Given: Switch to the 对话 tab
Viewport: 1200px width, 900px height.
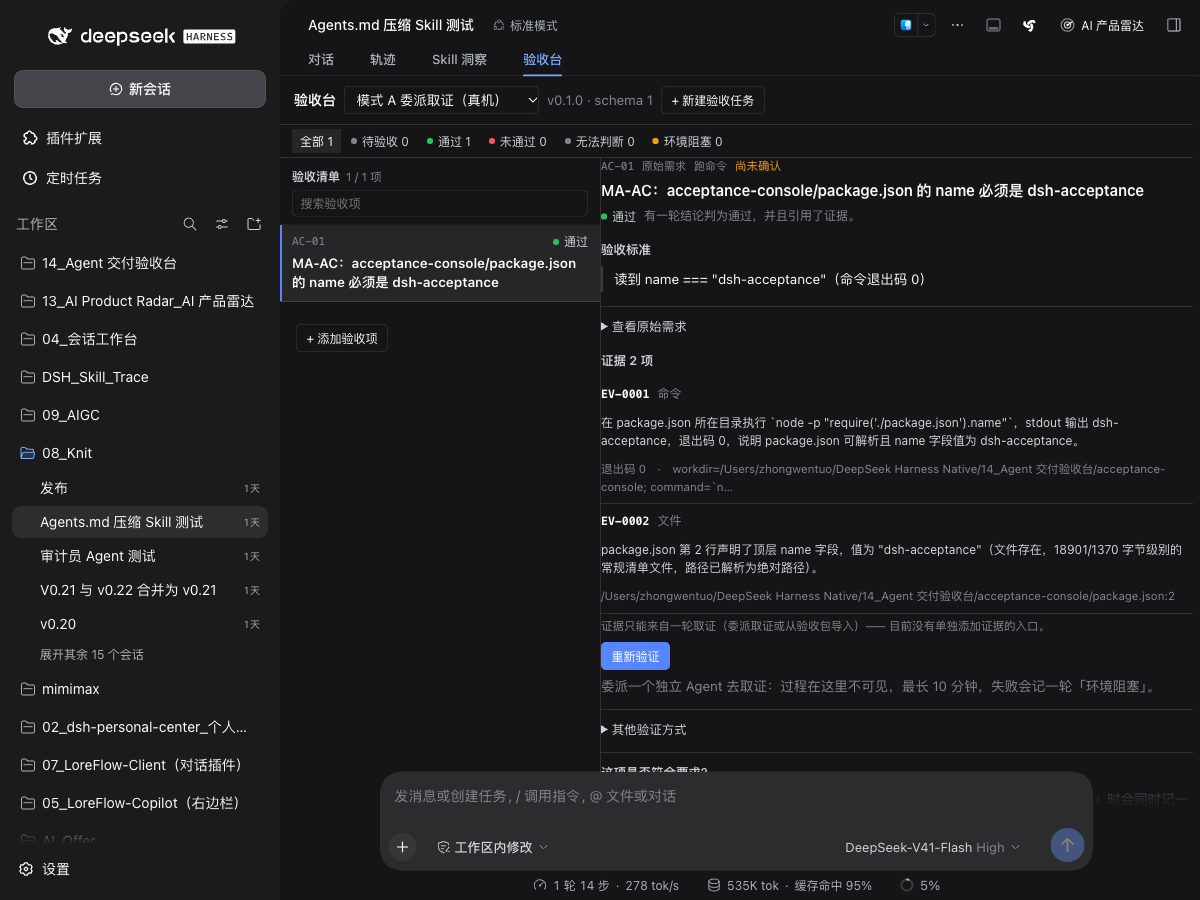Looking at the screenshot, I should pyautogui.click(x=321, y=59).
